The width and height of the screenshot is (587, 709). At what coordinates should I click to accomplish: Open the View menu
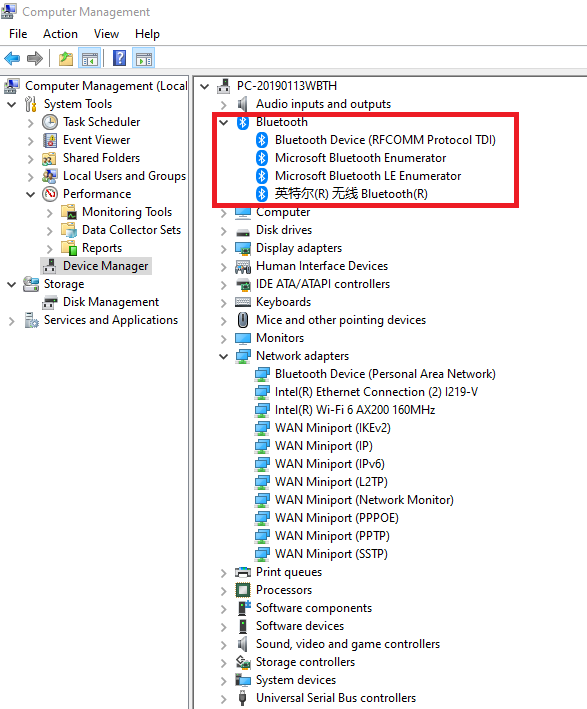point(106,34)
